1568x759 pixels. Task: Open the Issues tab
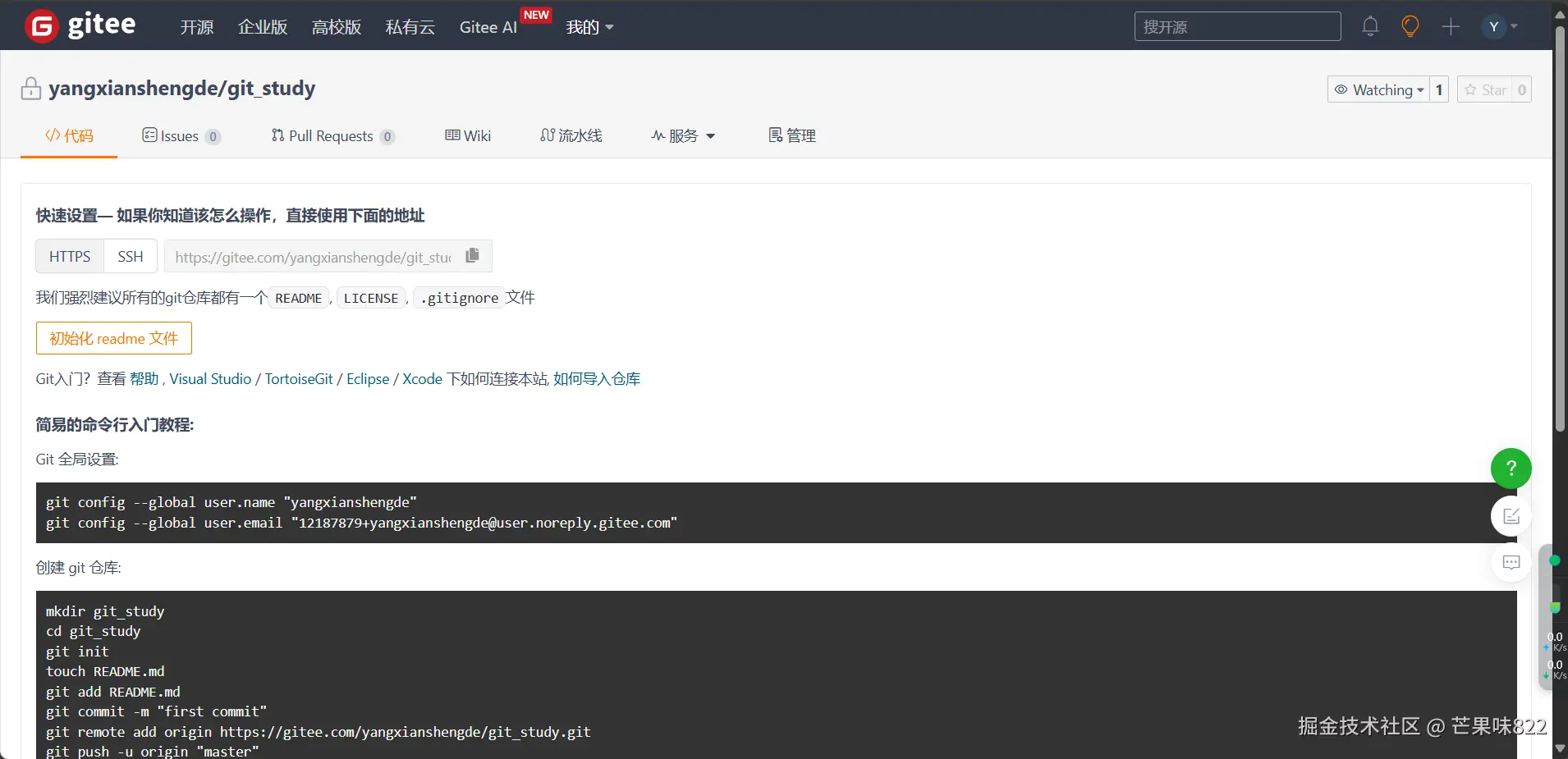point(181,136)
